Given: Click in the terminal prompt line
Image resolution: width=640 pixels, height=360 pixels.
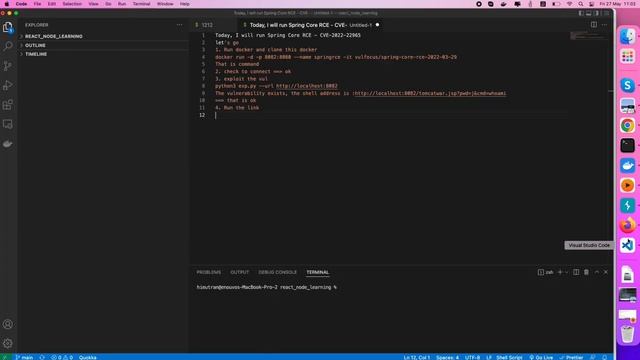Looking at the screenshot, I should click(267, 287).
